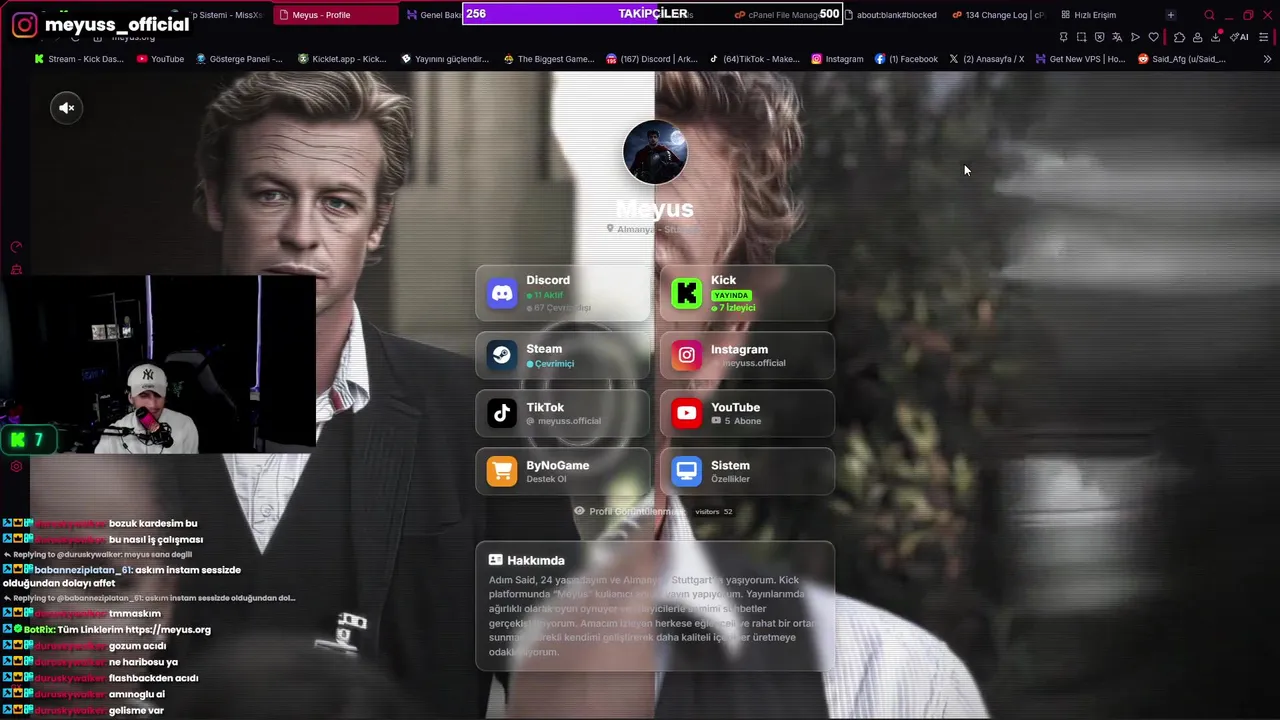Open the sidebar settings hexagon icon
1280x720 pixels.
click(x=16, y=466)
